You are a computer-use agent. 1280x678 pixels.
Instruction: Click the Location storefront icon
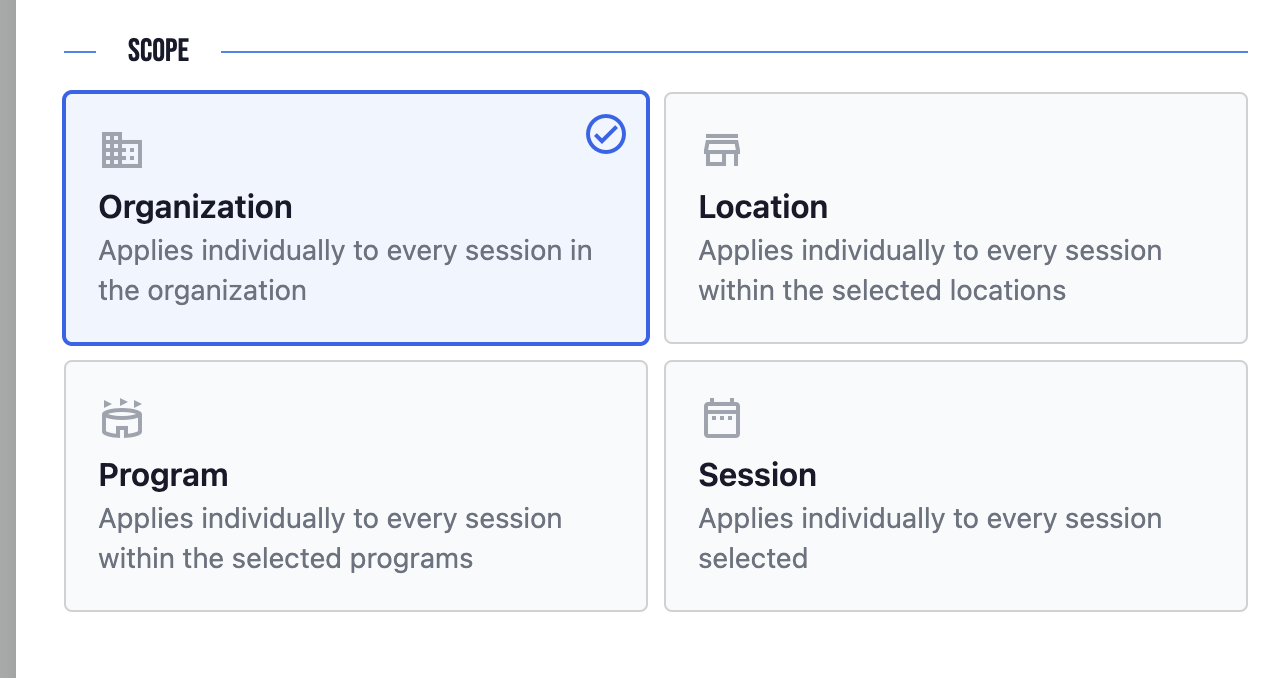[722, 150]
